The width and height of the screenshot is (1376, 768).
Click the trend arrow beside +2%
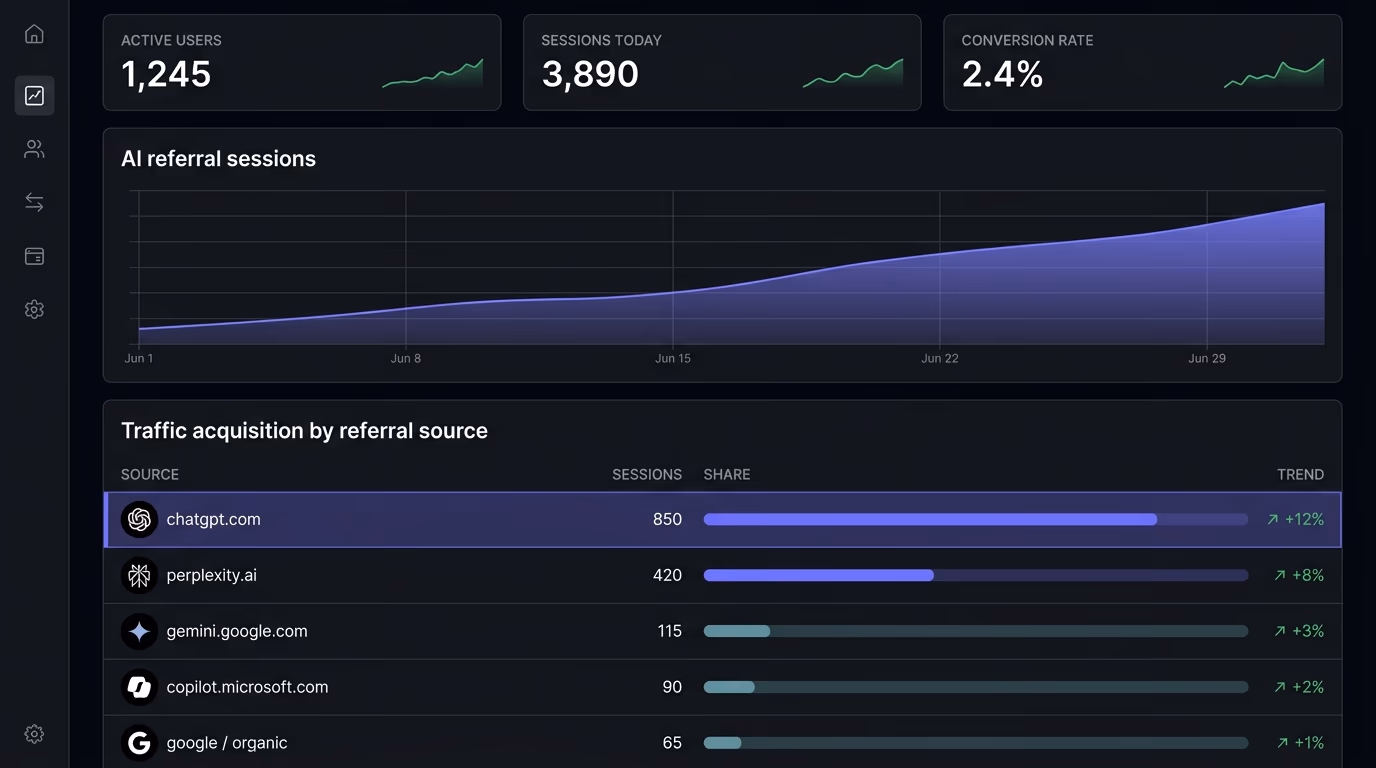coord(1280,687)
